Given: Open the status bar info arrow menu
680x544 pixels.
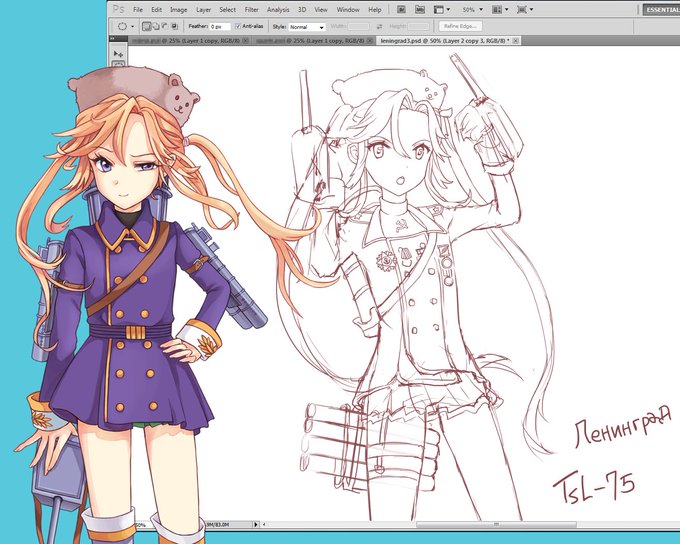Looking at the screenshot, I should 256,524.
